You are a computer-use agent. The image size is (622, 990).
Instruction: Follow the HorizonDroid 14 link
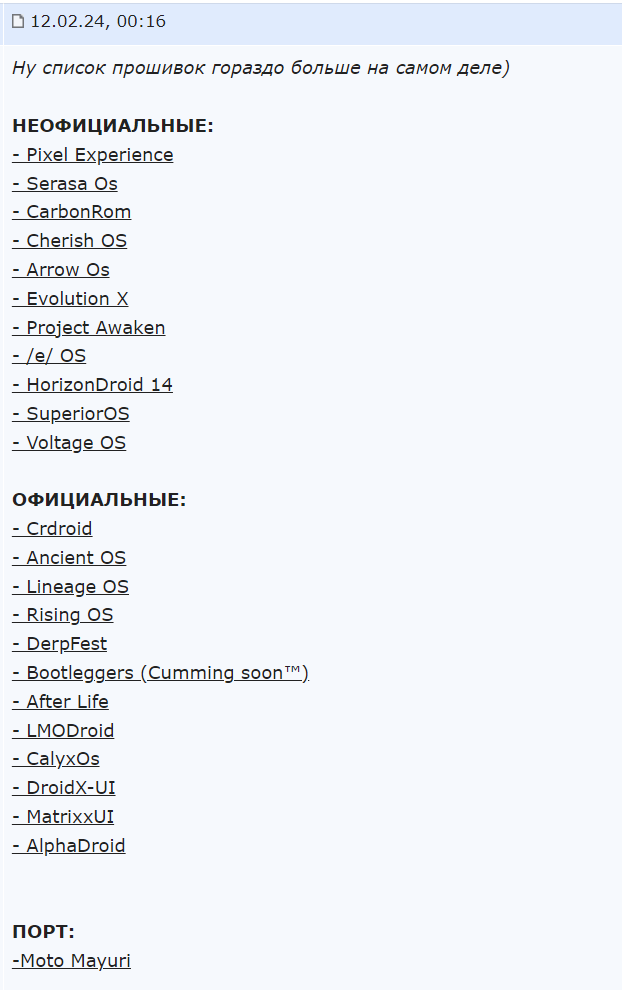92,385
